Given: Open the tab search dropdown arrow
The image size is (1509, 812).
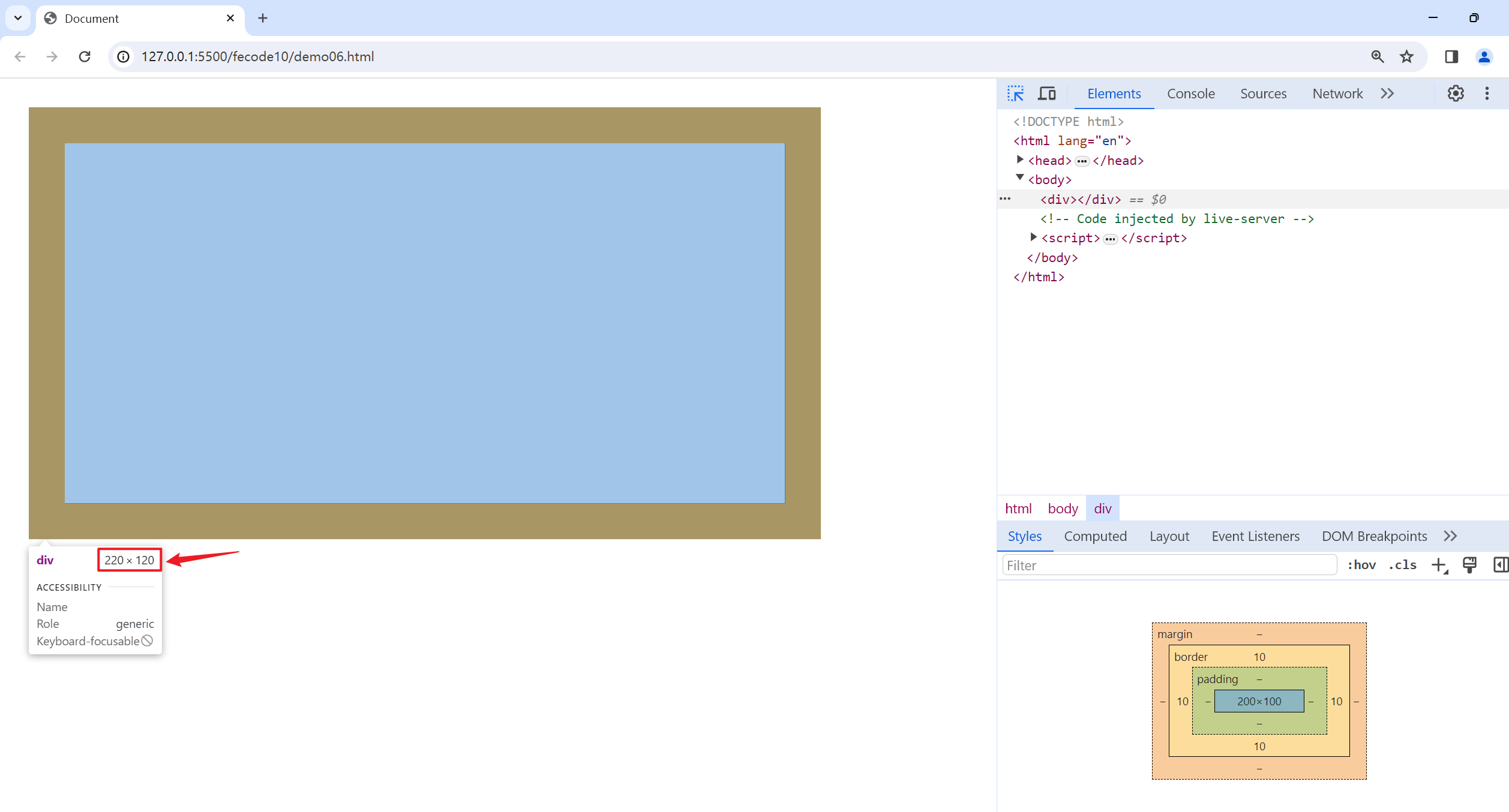Looking at the screenshot, I should tap(18, 18).
